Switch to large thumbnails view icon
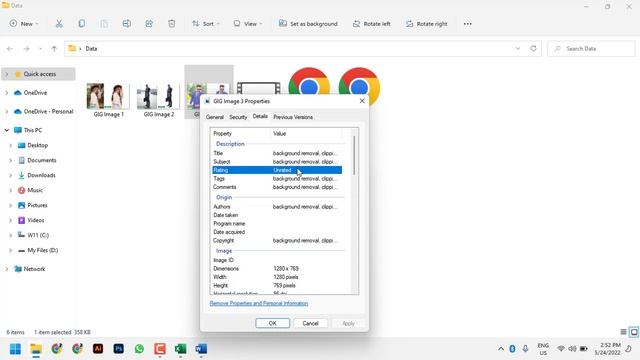Viewport: 640px width, 360px height. [633, 332]
